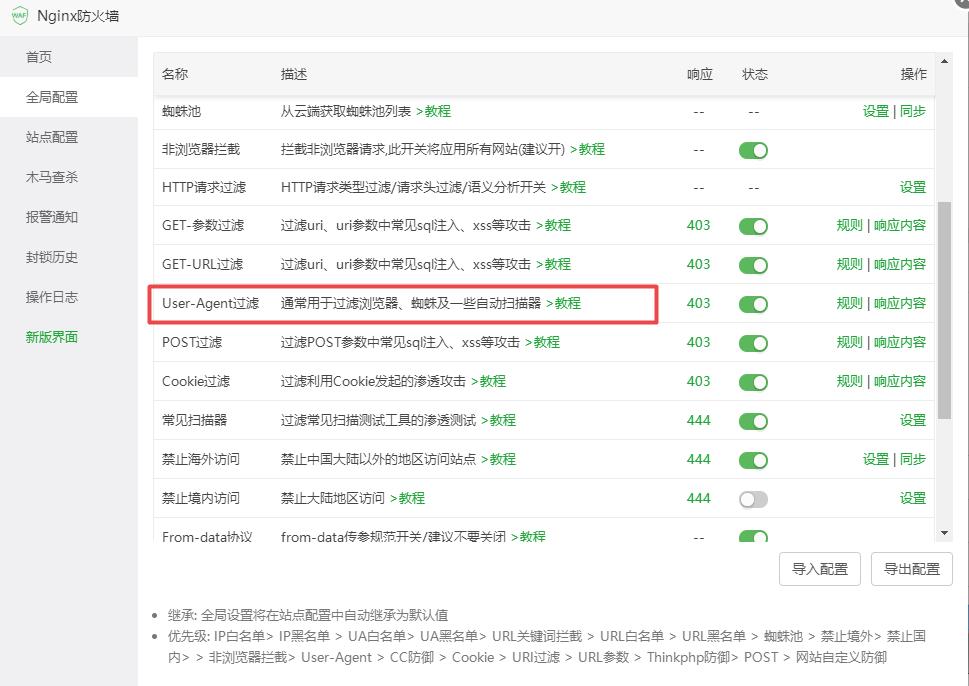This screenshot has height=686, width=969.
Task: Click the 444 response of 常见扫描器
Action: click(698, 420)
